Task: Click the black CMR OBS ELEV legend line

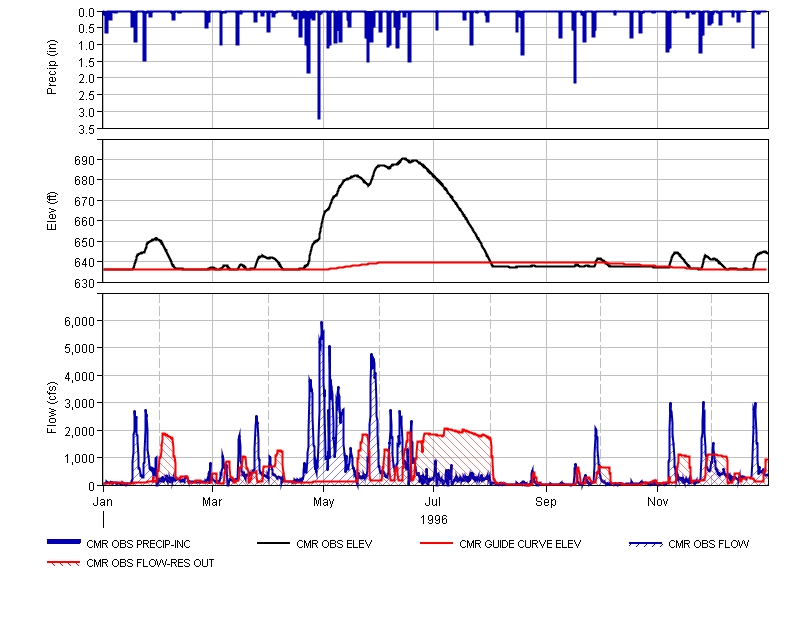Action: (x=274, y=544)
